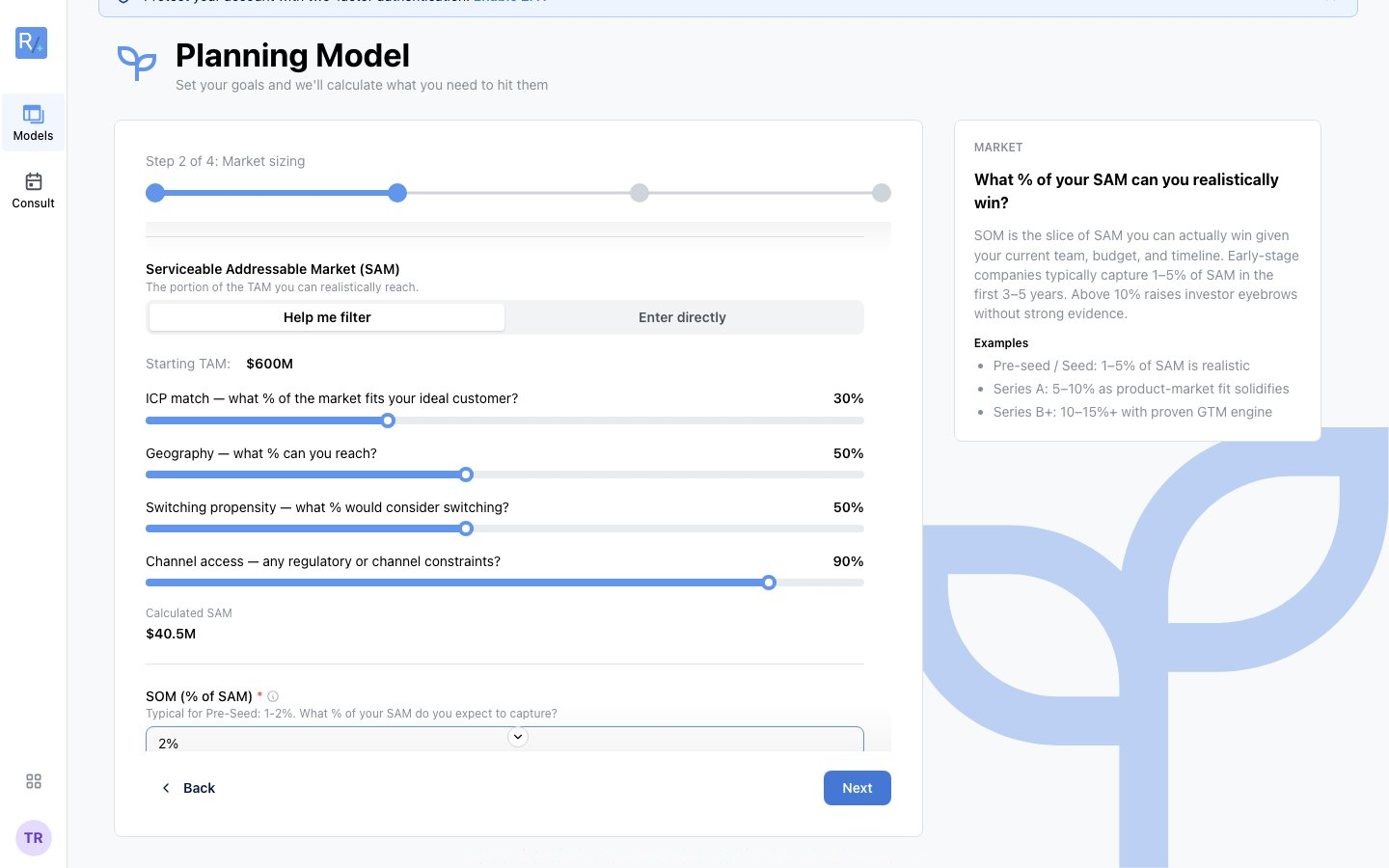Expand the SOM percentage dropdown chevron
1389x868 pixels.
(x=518, y=737)
